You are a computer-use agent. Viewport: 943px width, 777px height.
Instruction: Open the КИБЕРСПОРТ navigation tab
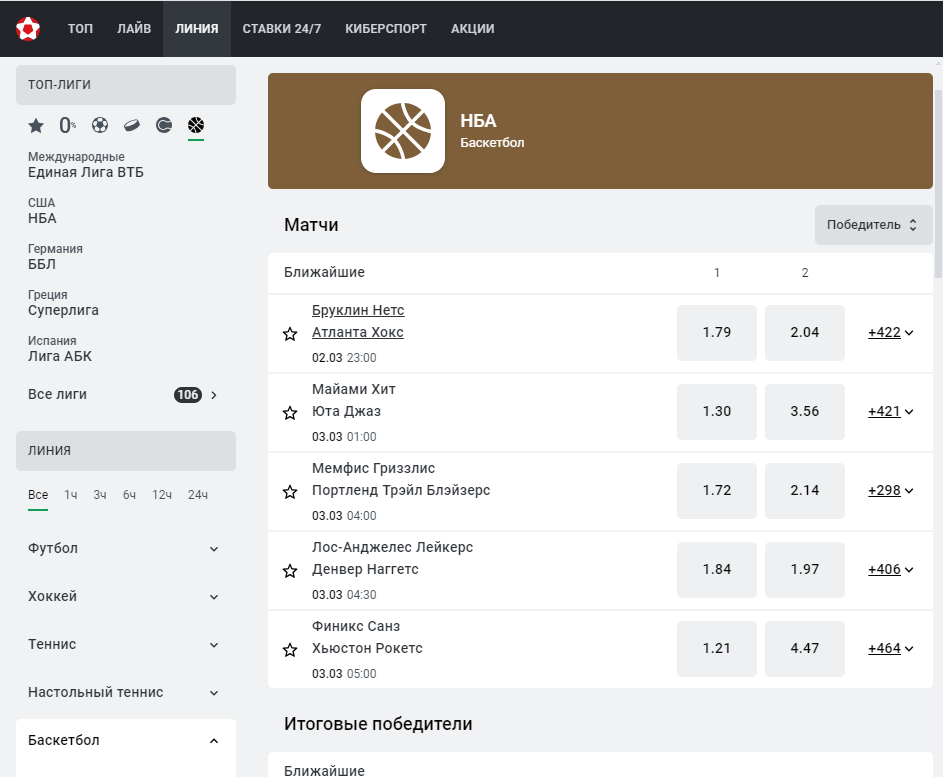(385, 29)
